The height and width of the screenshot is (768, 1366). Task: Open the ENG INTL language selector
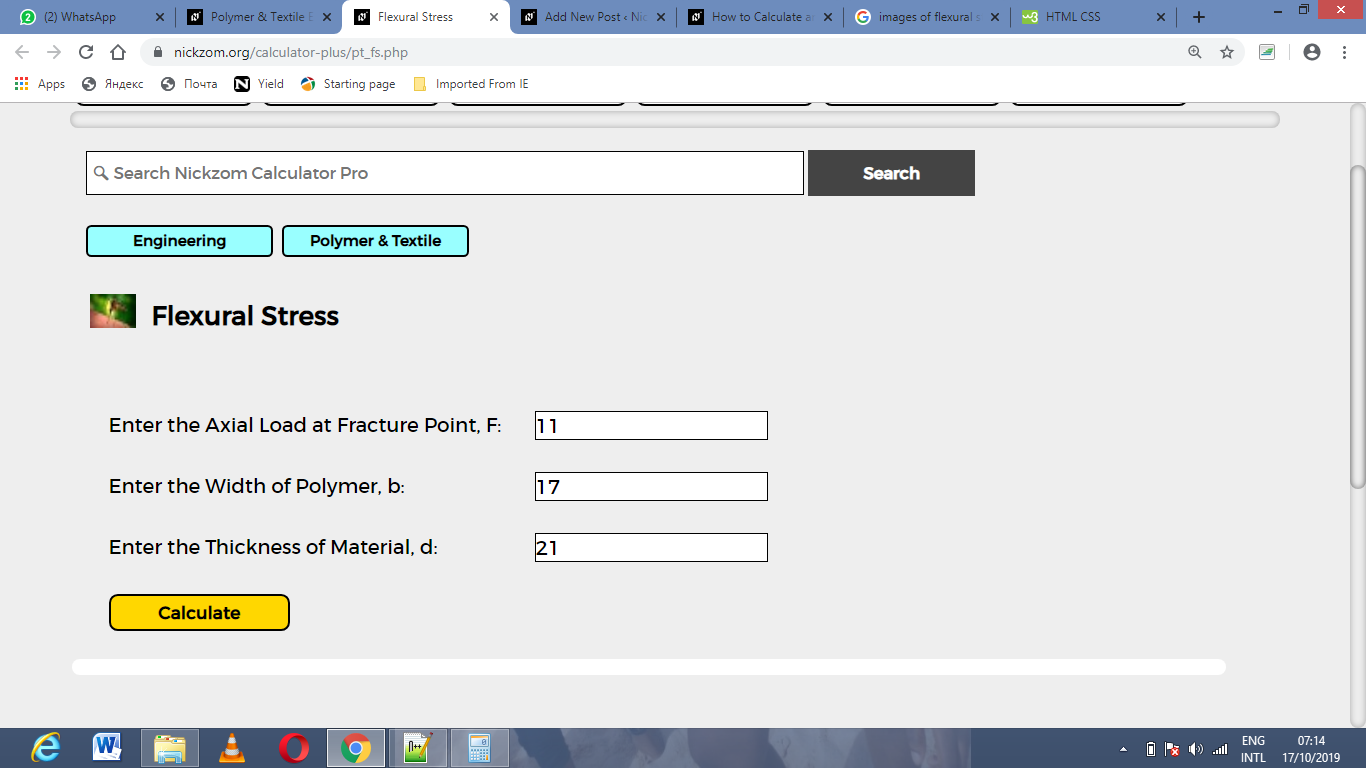point(1253,749)
